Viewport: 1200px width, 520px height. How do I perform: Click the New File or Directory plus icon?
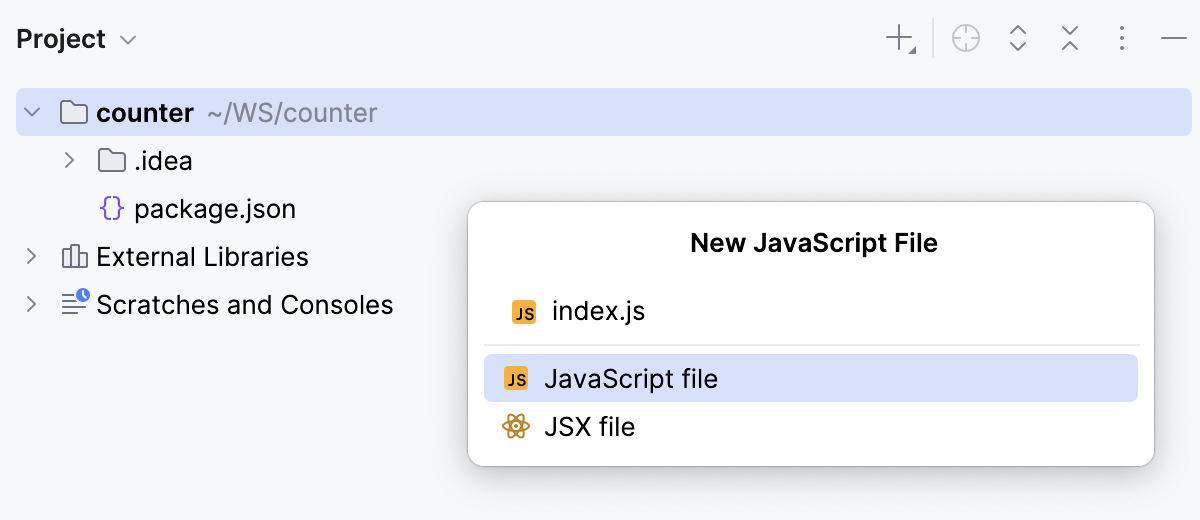[901, 39]
